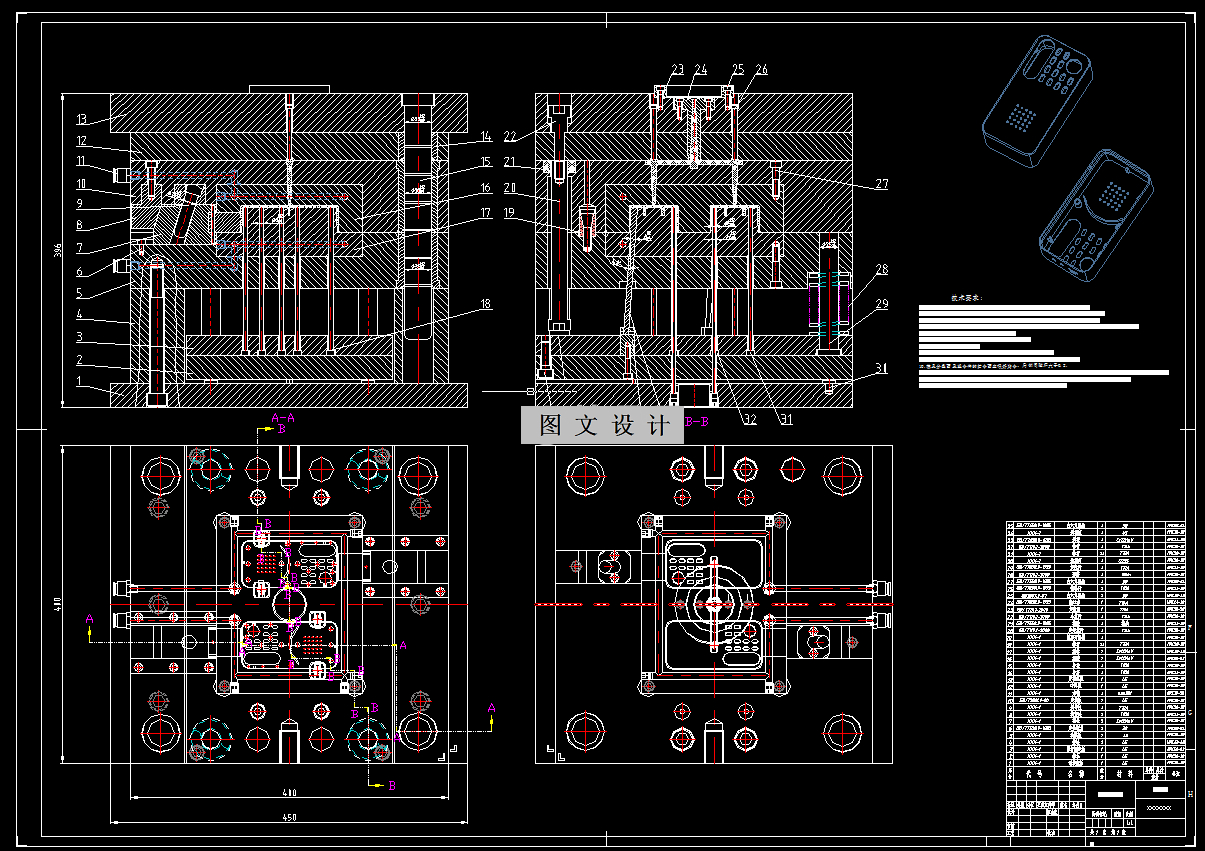
Task: Click part number label 28
Action: point(881,269)
